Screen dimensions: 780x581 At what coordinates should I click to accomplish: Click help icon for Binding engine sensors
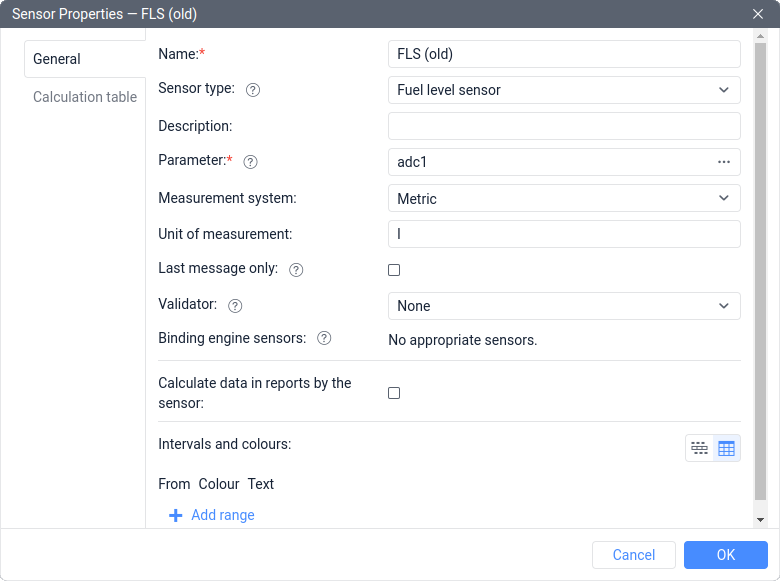[324, 339]
